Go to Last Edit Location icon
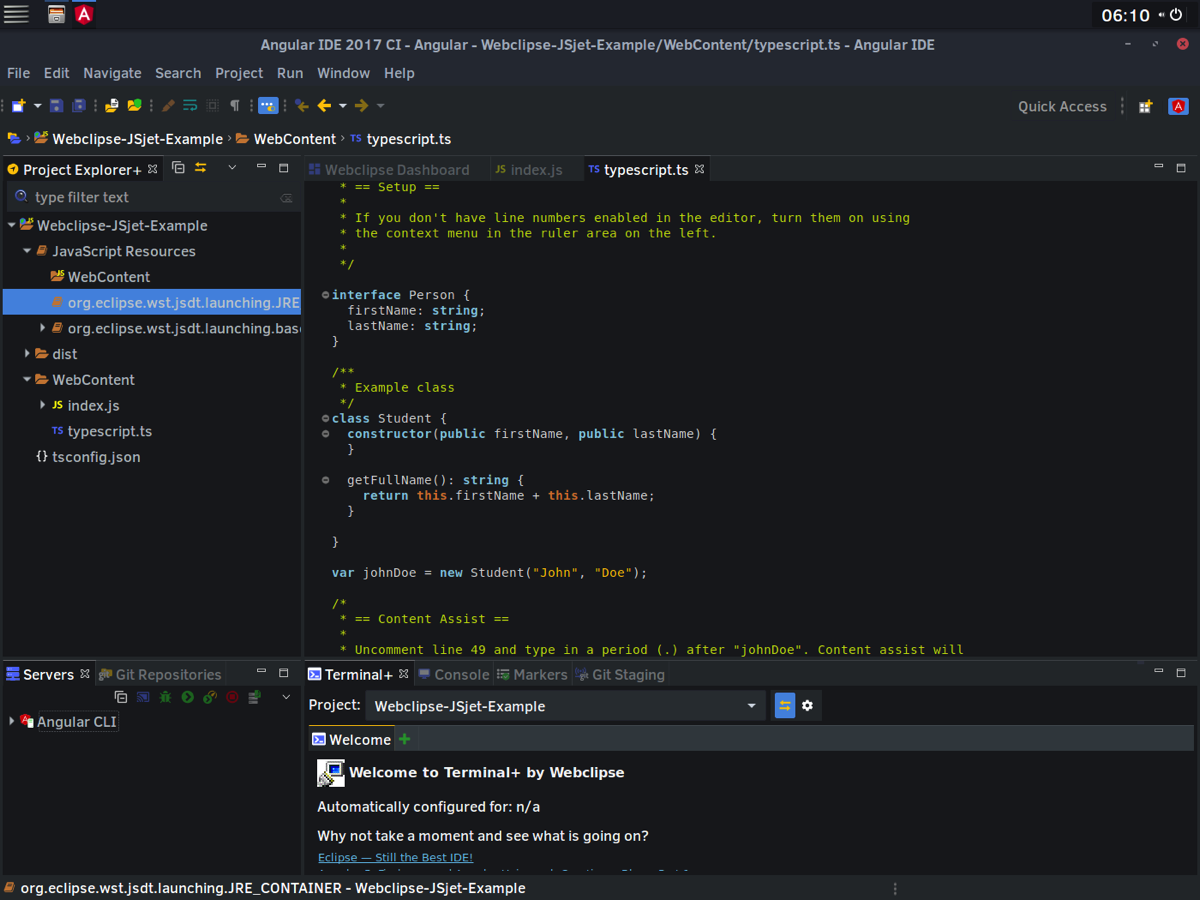 click(302, 105)
